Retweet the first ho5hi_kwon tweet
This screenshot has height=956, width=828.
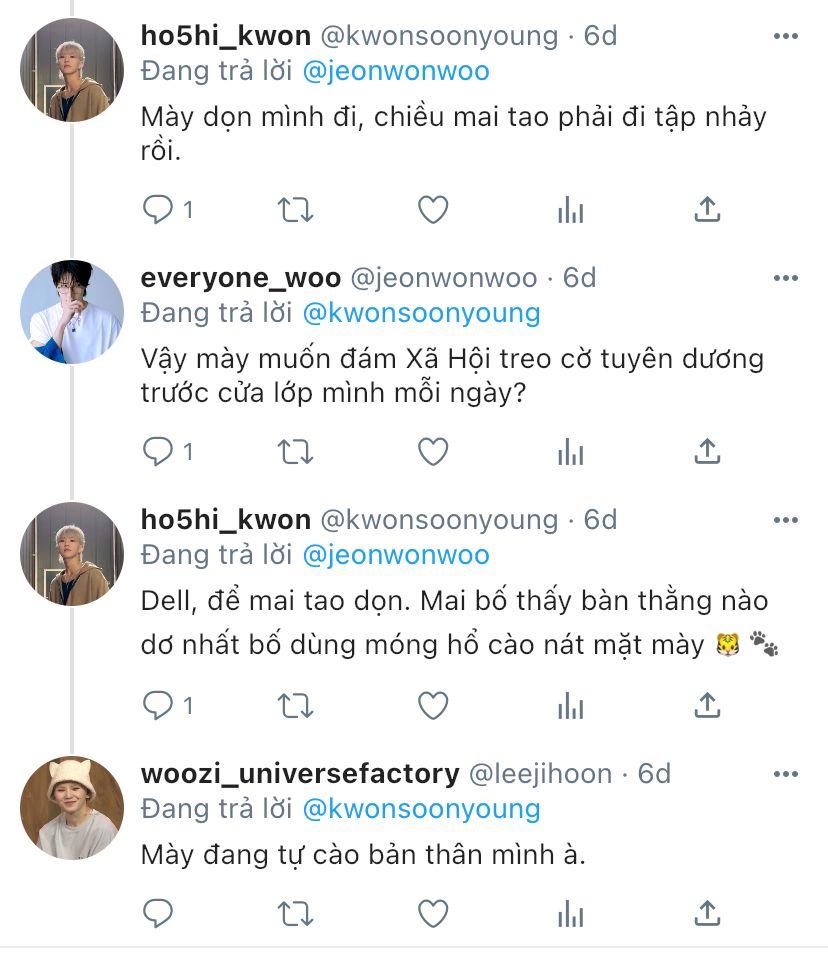295,209
